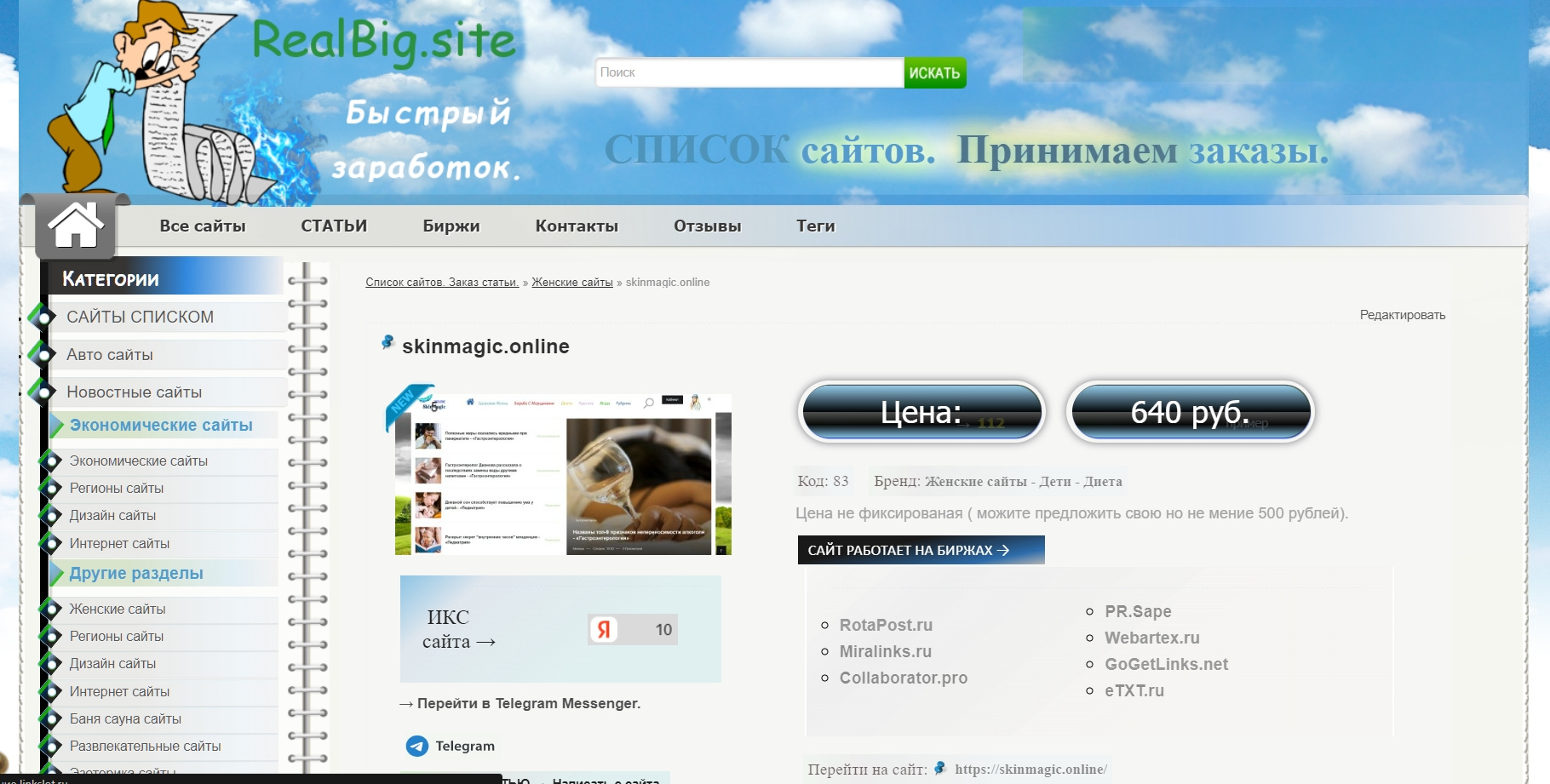
Task: Click the bold Экономические сайты section heading
Action: pos(161,426)
